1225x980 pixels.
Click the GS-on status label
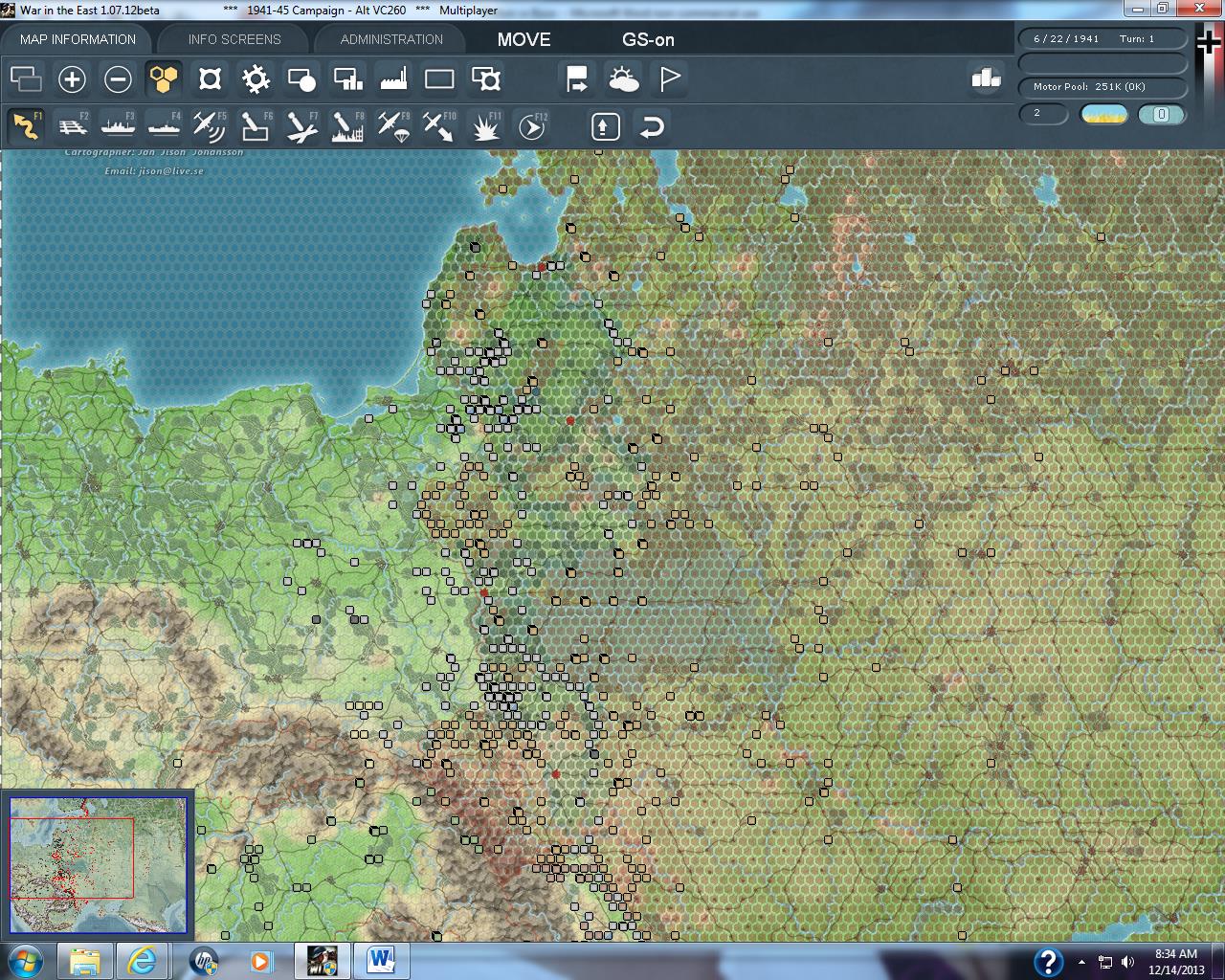pyautogui.click(x=648, y=39)
